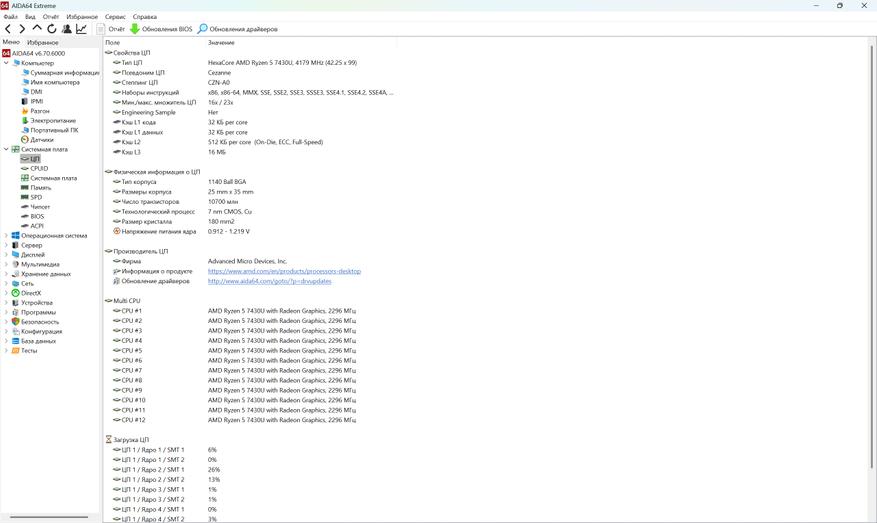The width and height of the screenshot is (877, 523).
Task: Select the Кэш L3 row
Action: pos(169,152)
